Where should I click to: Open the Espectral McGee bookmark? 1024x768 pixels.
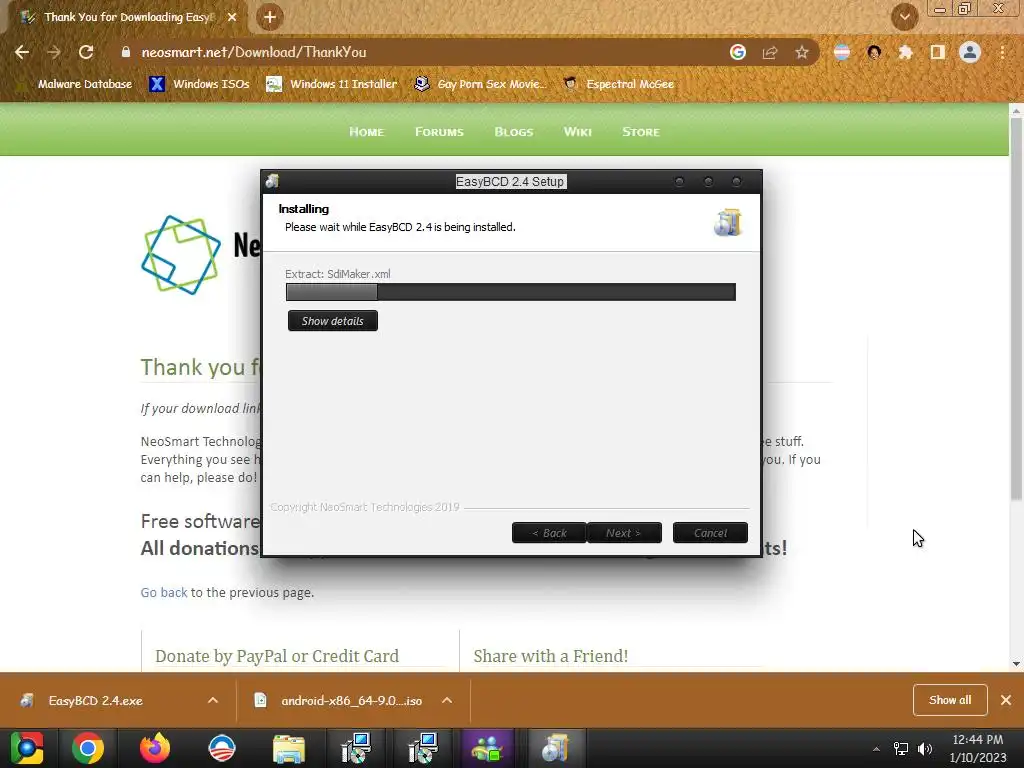coord(619,84)
